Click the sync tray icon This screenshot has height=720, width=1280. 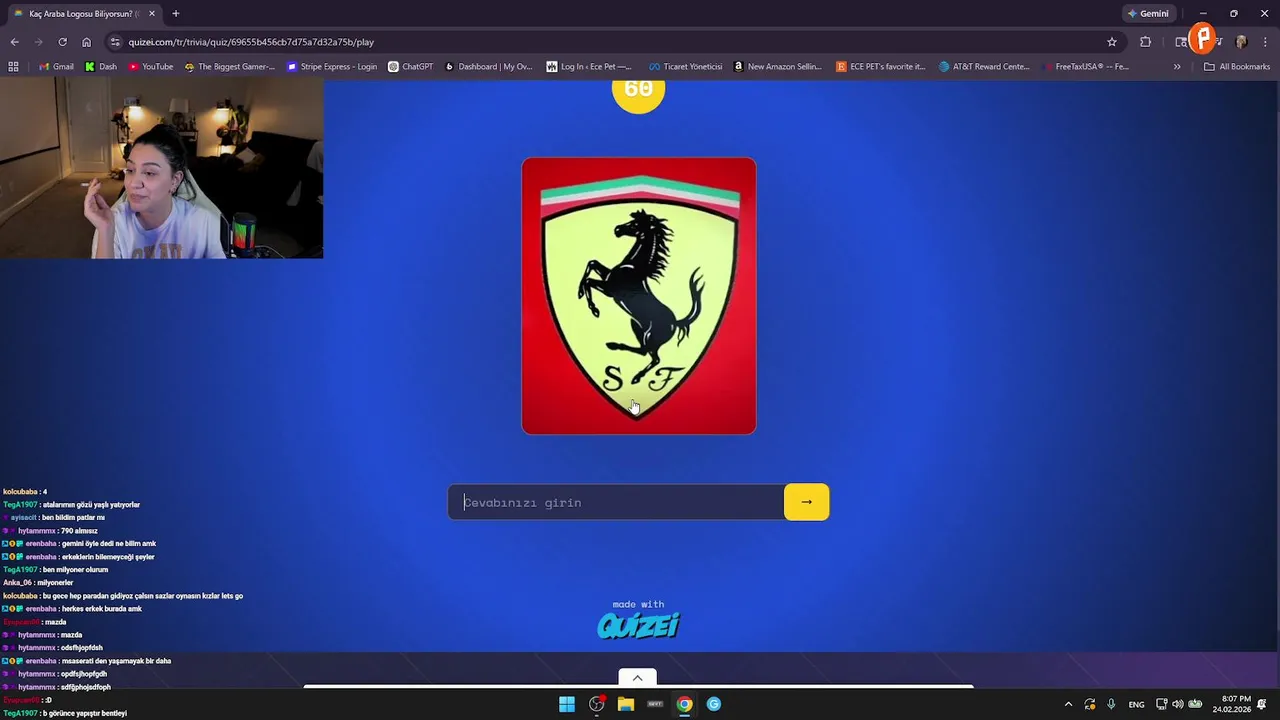pos(1090,704)
